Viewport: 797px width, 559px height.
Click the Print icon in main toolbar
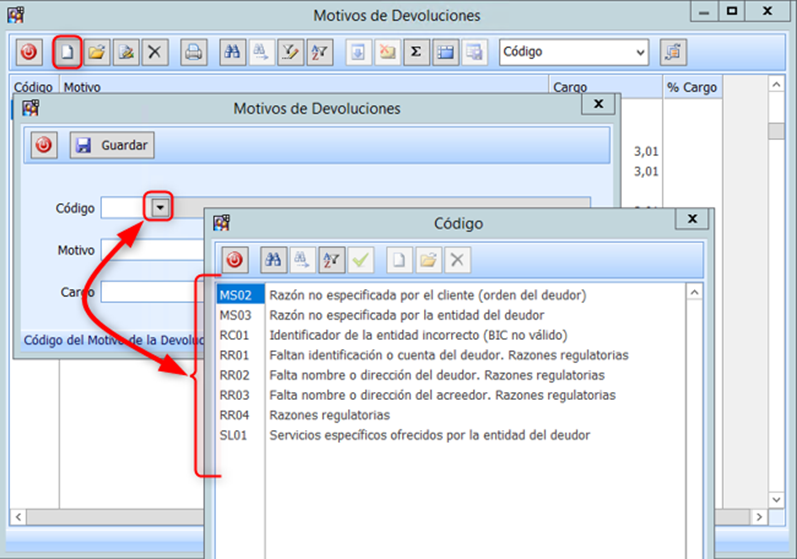(194, 51)
